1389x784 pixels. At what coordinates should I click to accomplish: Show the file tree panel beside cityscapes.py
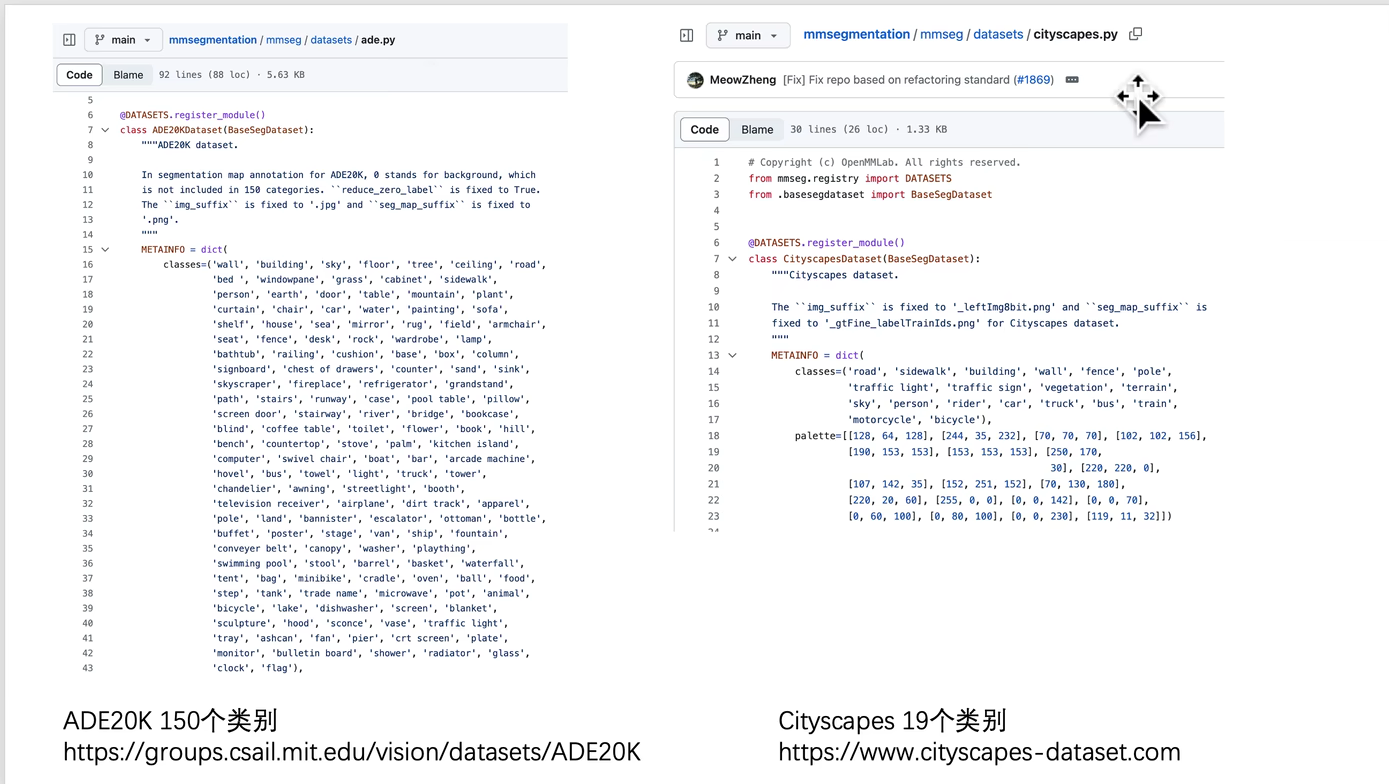686,34
